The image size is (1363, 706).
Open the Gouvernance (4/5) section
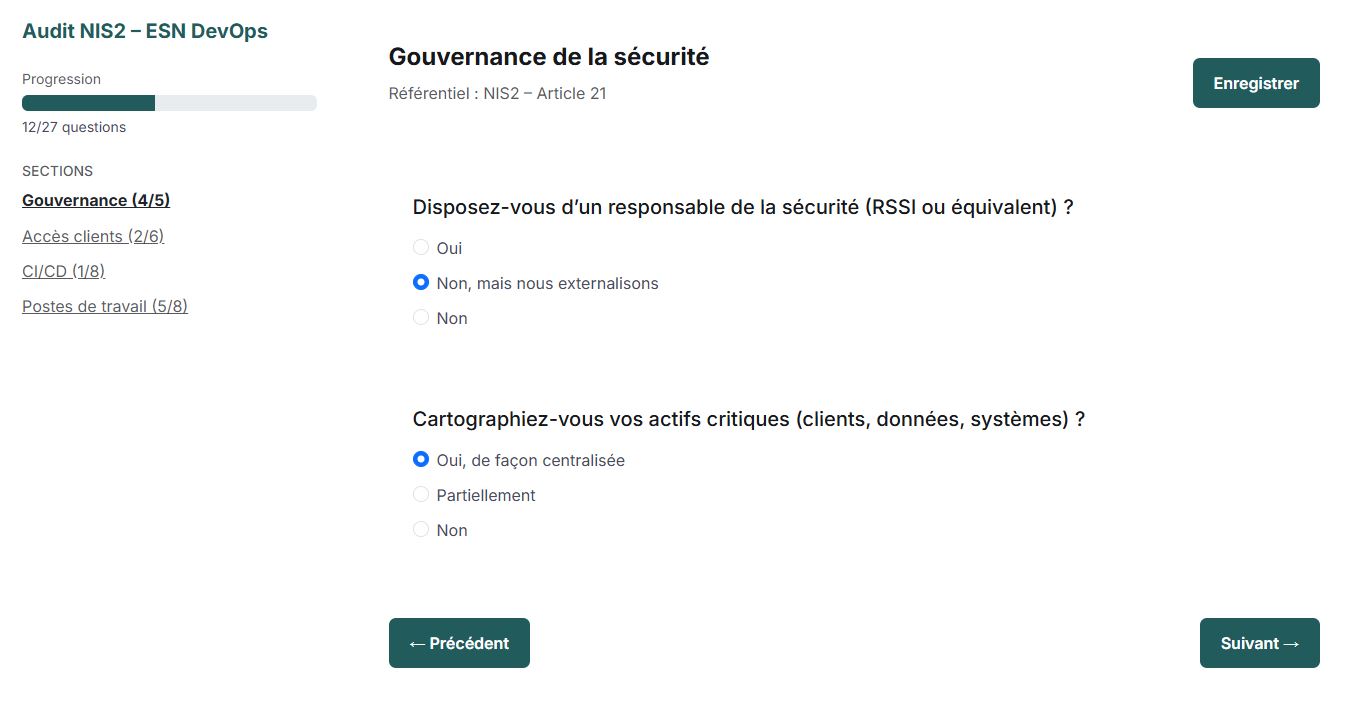[95, 200]
